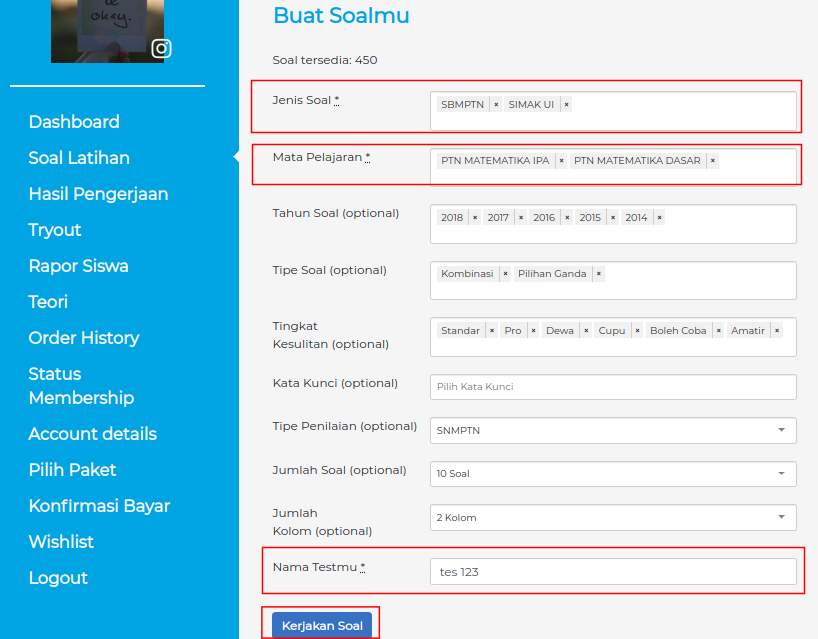Remove the Pilihan Ganda tag
The height and width of the screenshot is (639, 818).
(x=599, y=274)
